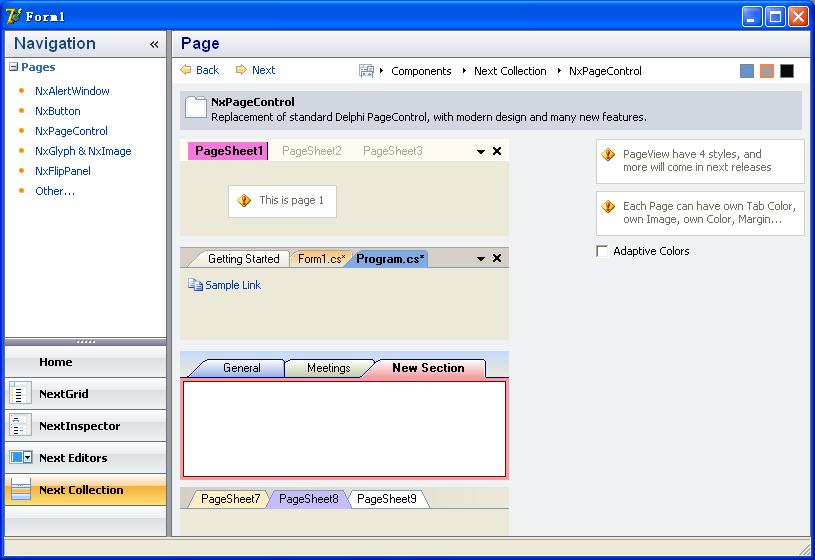
Task: Open tab list dropdown on Program.cs control
Action: [x=481, y=259]
